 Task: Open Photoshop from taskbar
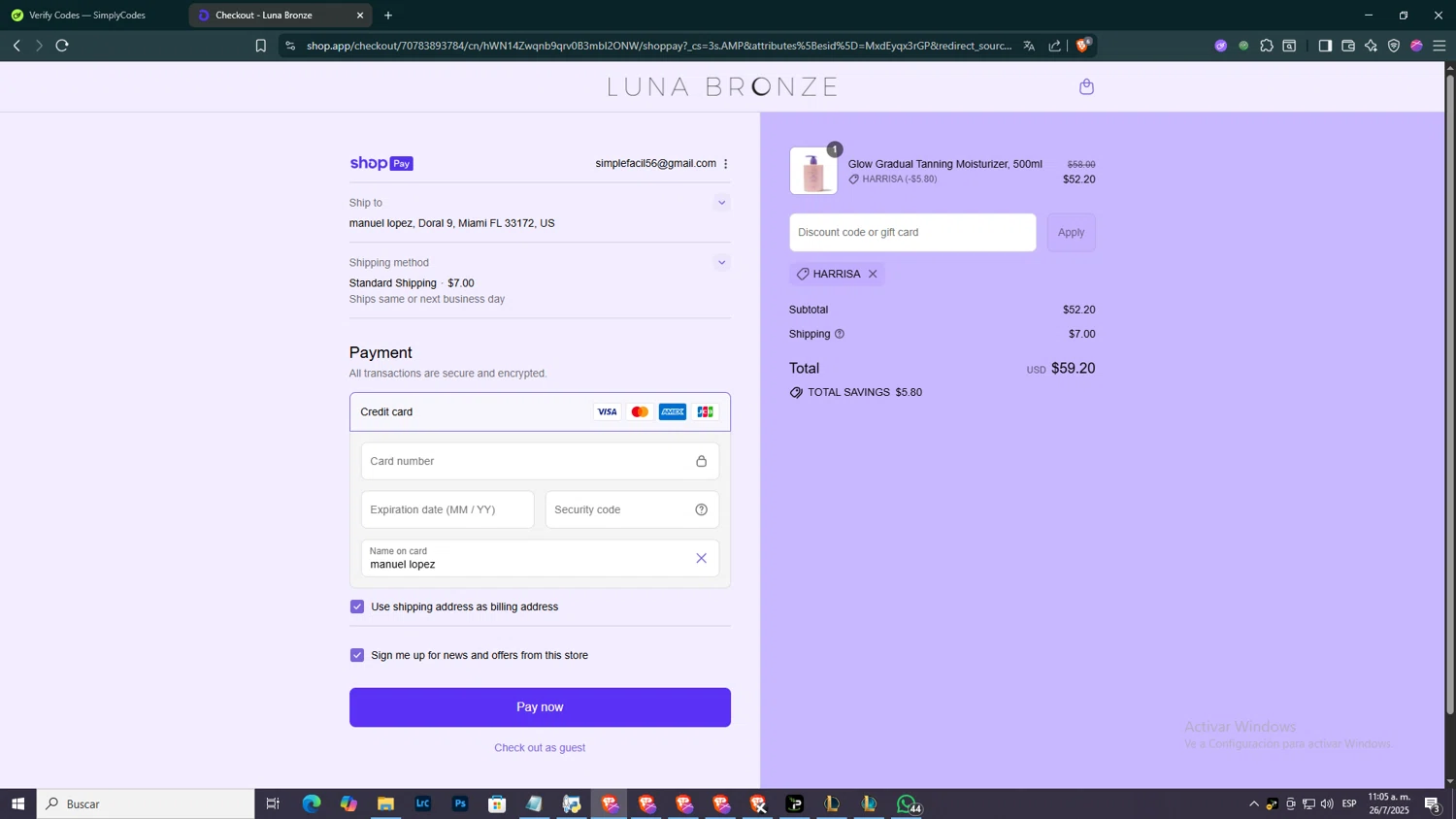click(x=460, y=803)
